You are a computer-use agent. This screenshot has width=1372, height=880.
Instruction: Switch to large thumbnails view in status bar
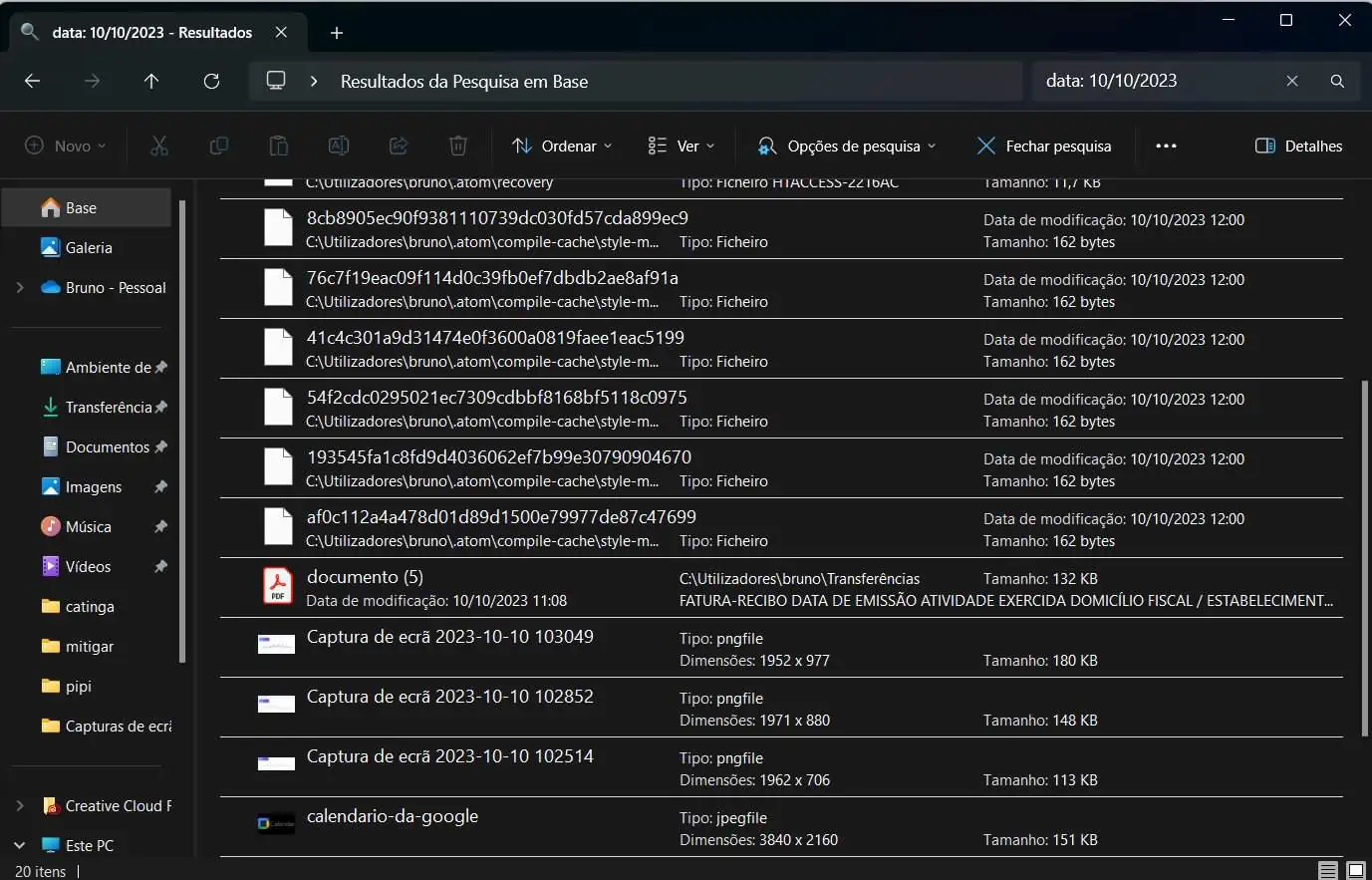coord(1355,871)
